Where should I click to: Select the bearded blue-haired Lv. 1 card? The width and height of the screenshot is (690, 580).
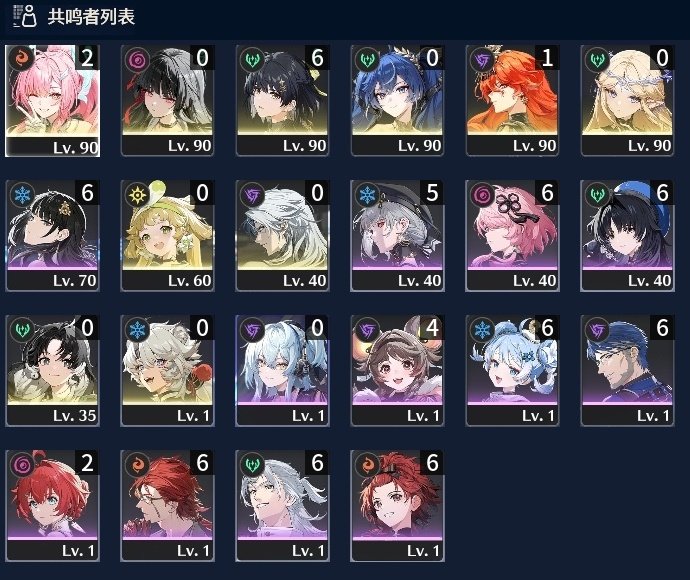point(627,371)
